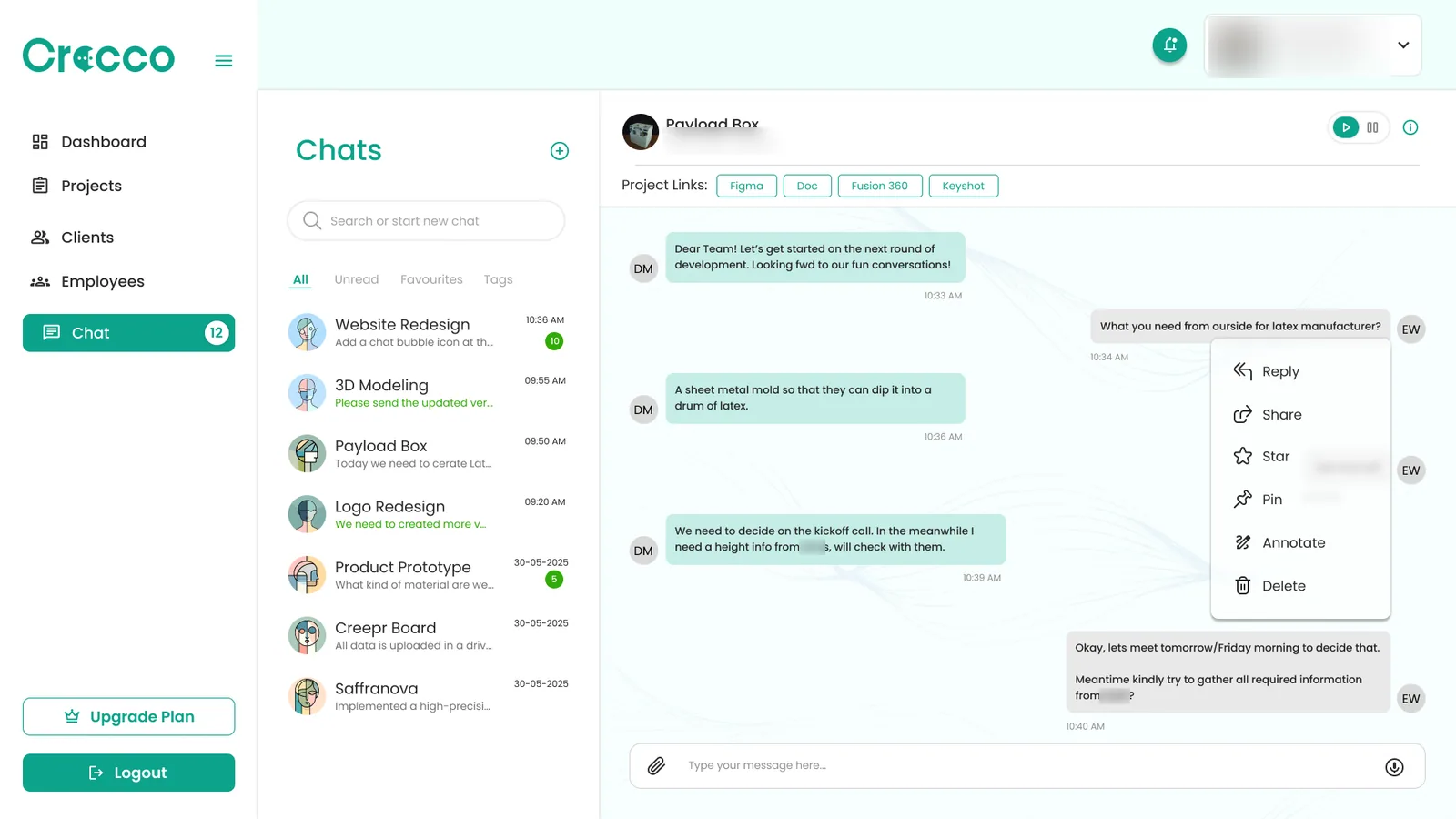Switch to Unread chats tab
Viewport: 1456px width, 819px height.
[357, 279]
